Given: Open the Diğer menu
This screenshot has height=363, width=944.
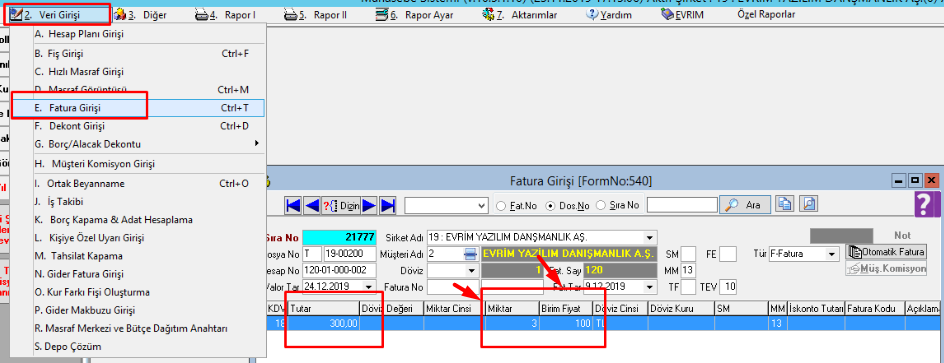Looking at the screenshot, I should [x=140, y=15].
